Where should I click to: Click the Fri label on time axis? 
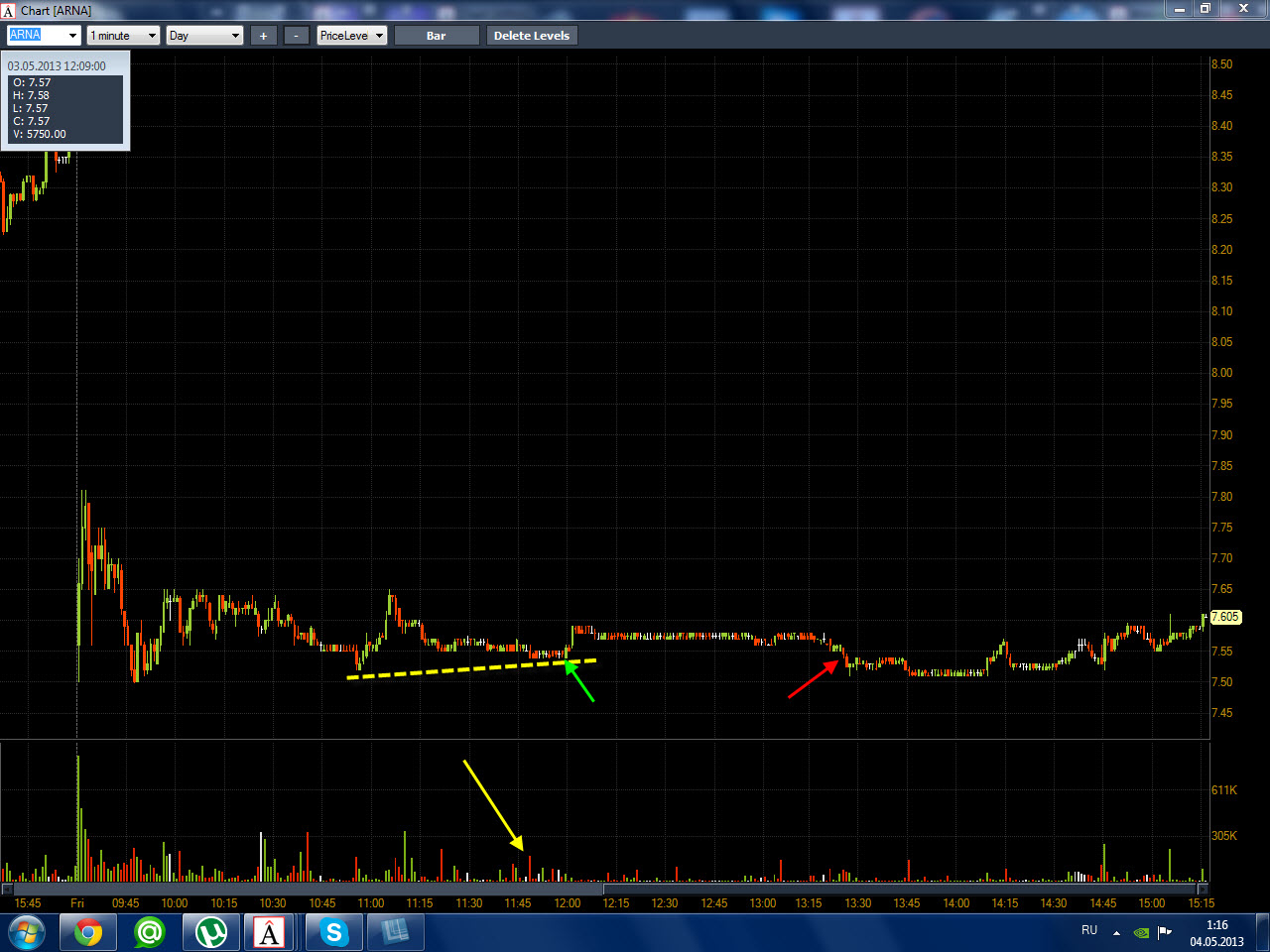pos(77,903)
